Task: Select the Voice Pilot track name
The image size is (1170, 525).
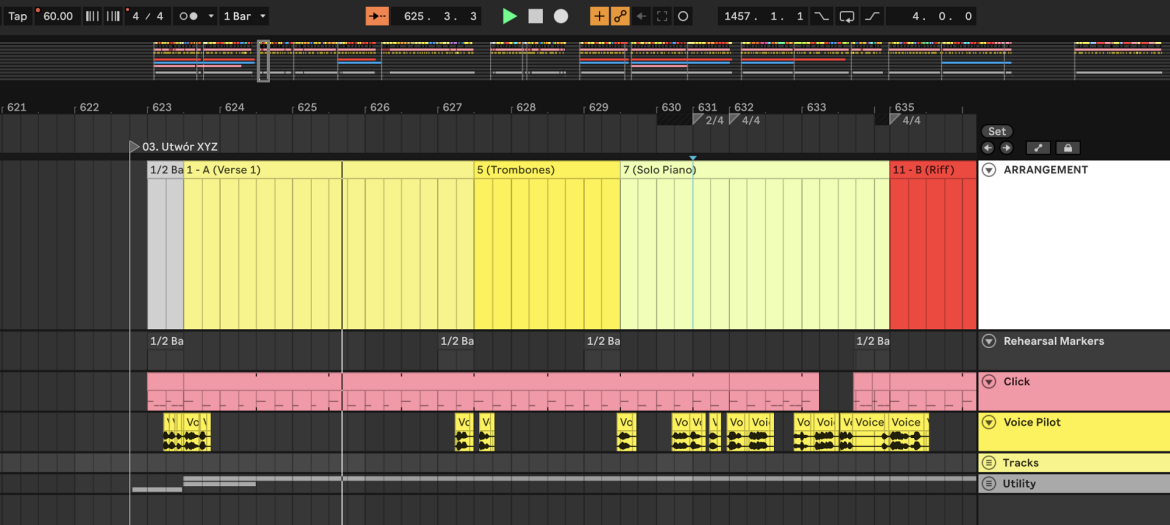Action: point(1032,422)
